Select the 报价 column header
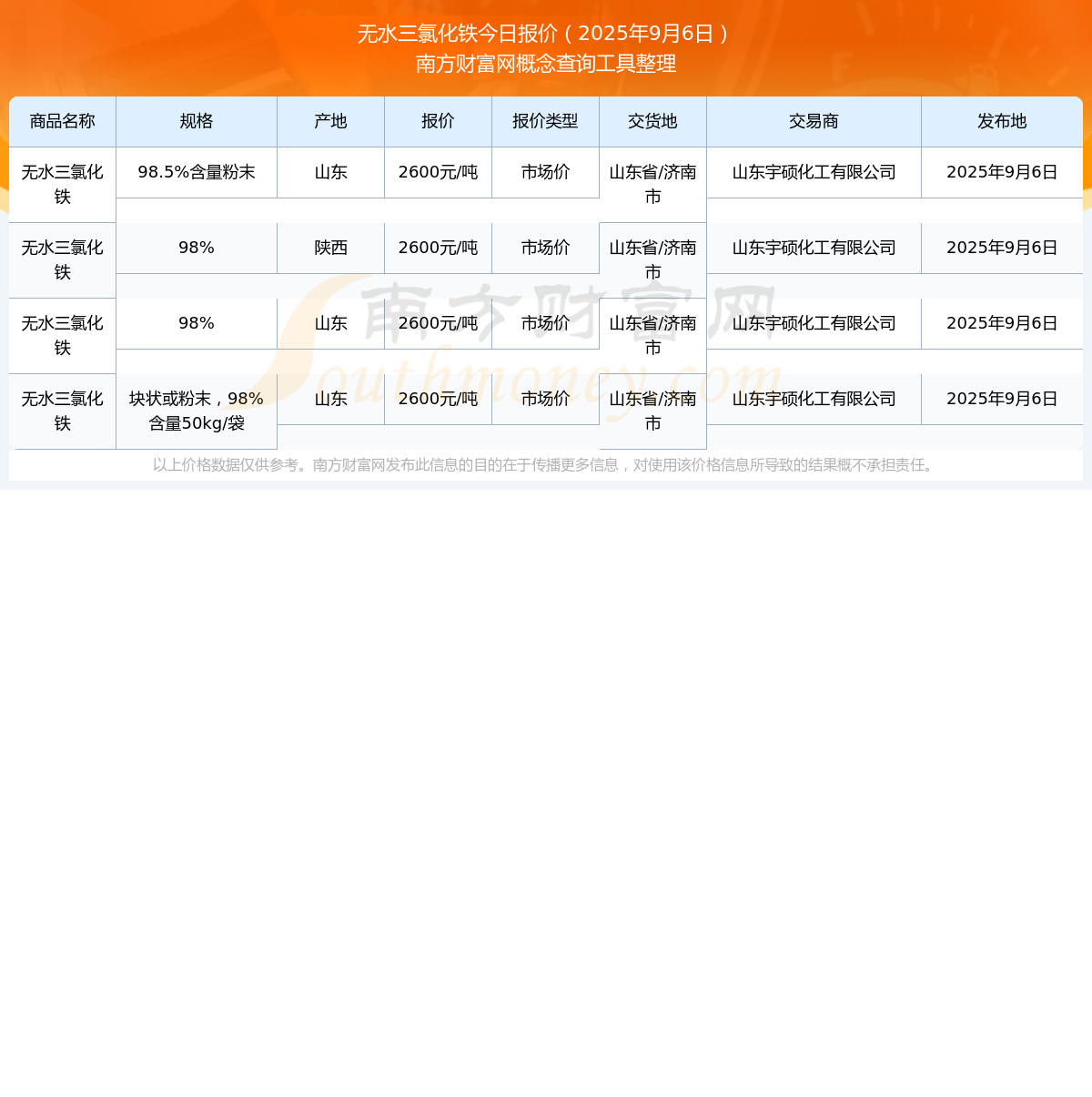This screenshot has width=1092, height=1097. pyautogui.click(x=439, y=121)
